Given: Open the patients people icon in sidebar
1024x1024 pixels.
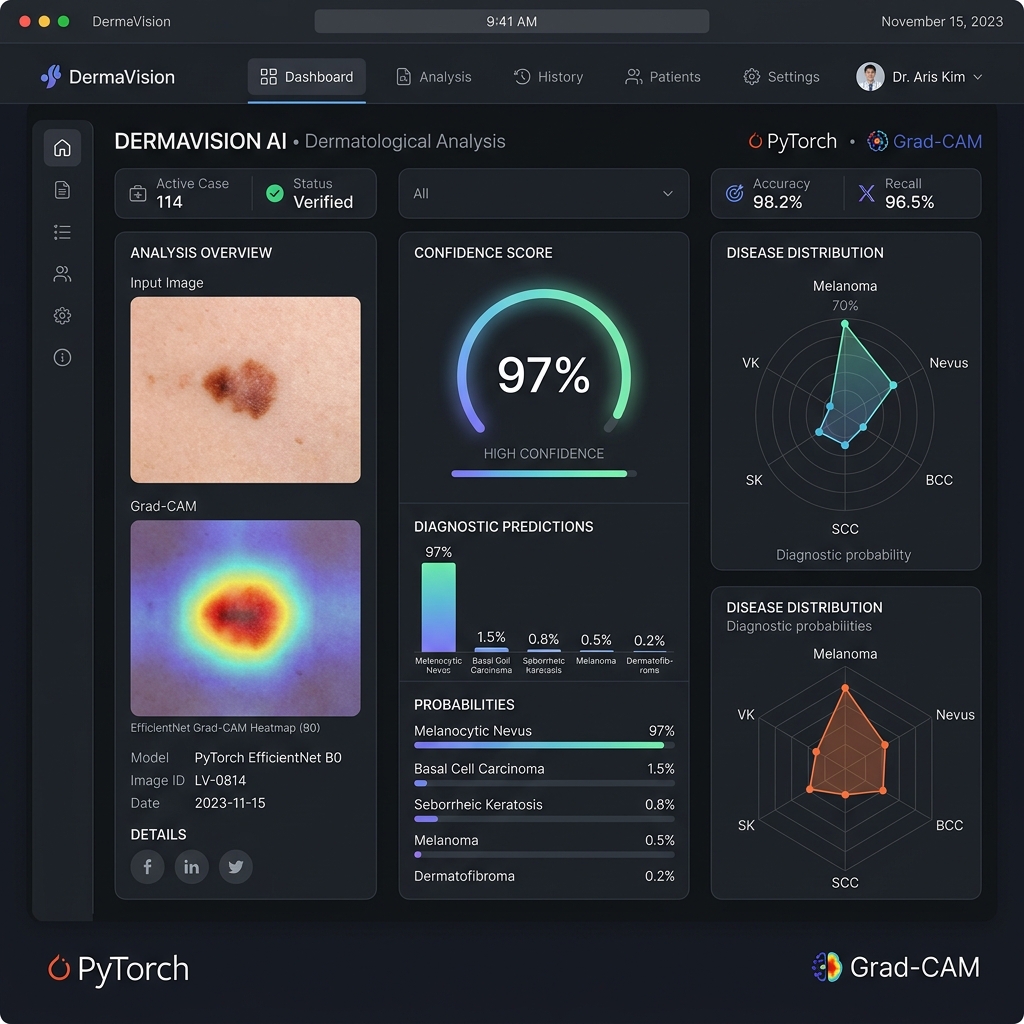Looking at the screenshot, I should point(62,274).
